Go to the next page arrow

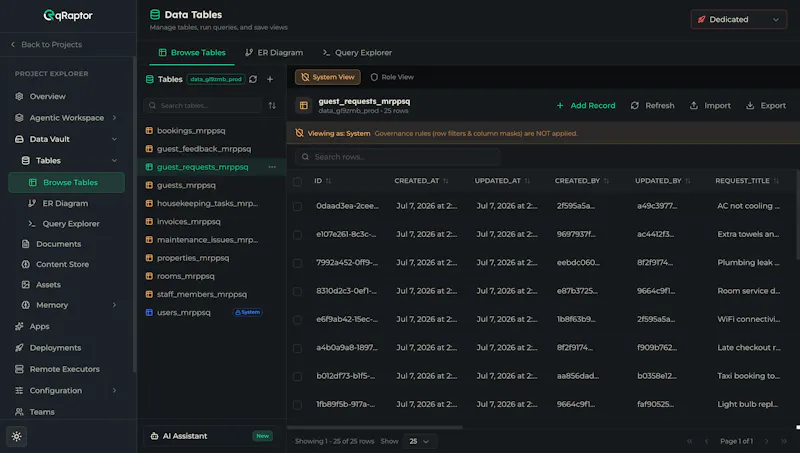click(x=766, y=441)
